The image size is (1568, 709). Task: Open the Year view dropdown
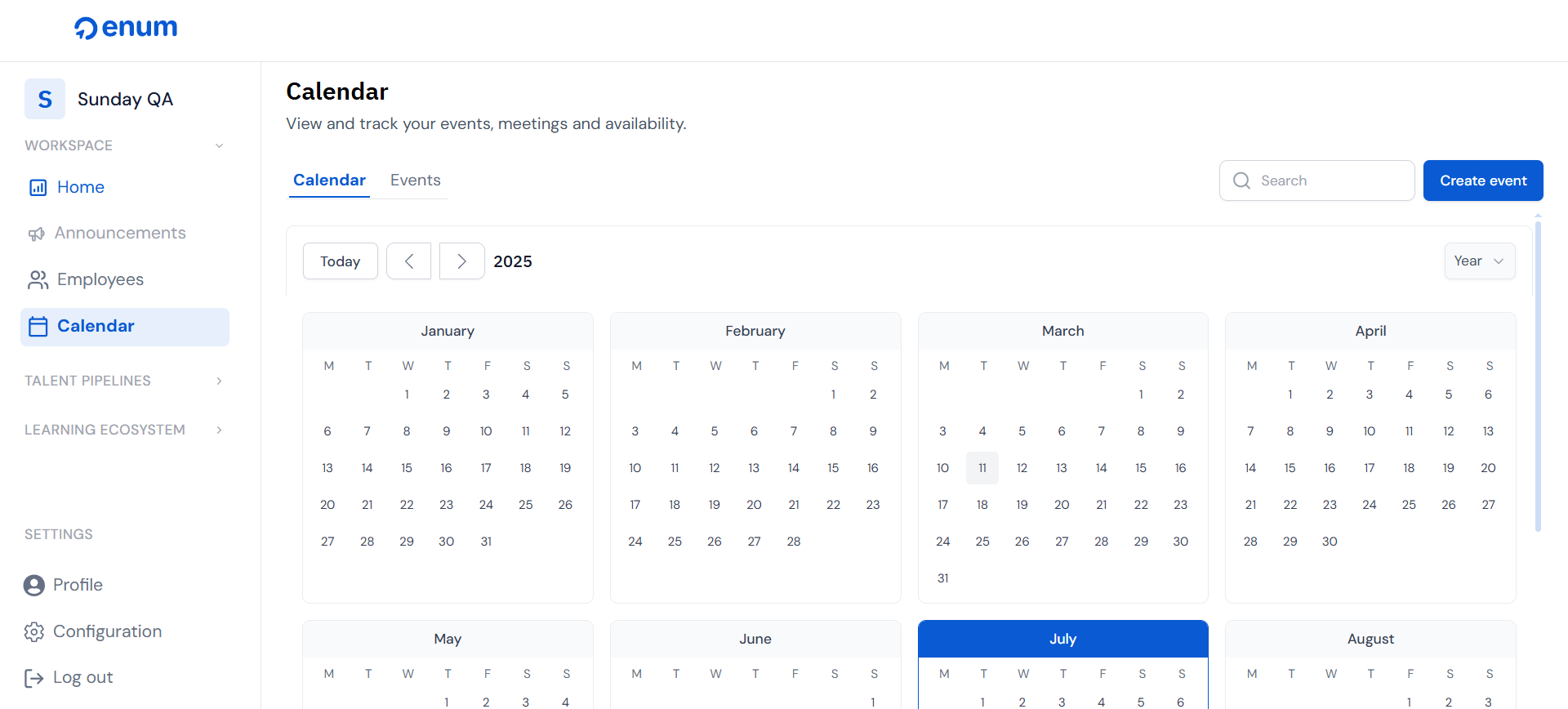click(1480, 261)
